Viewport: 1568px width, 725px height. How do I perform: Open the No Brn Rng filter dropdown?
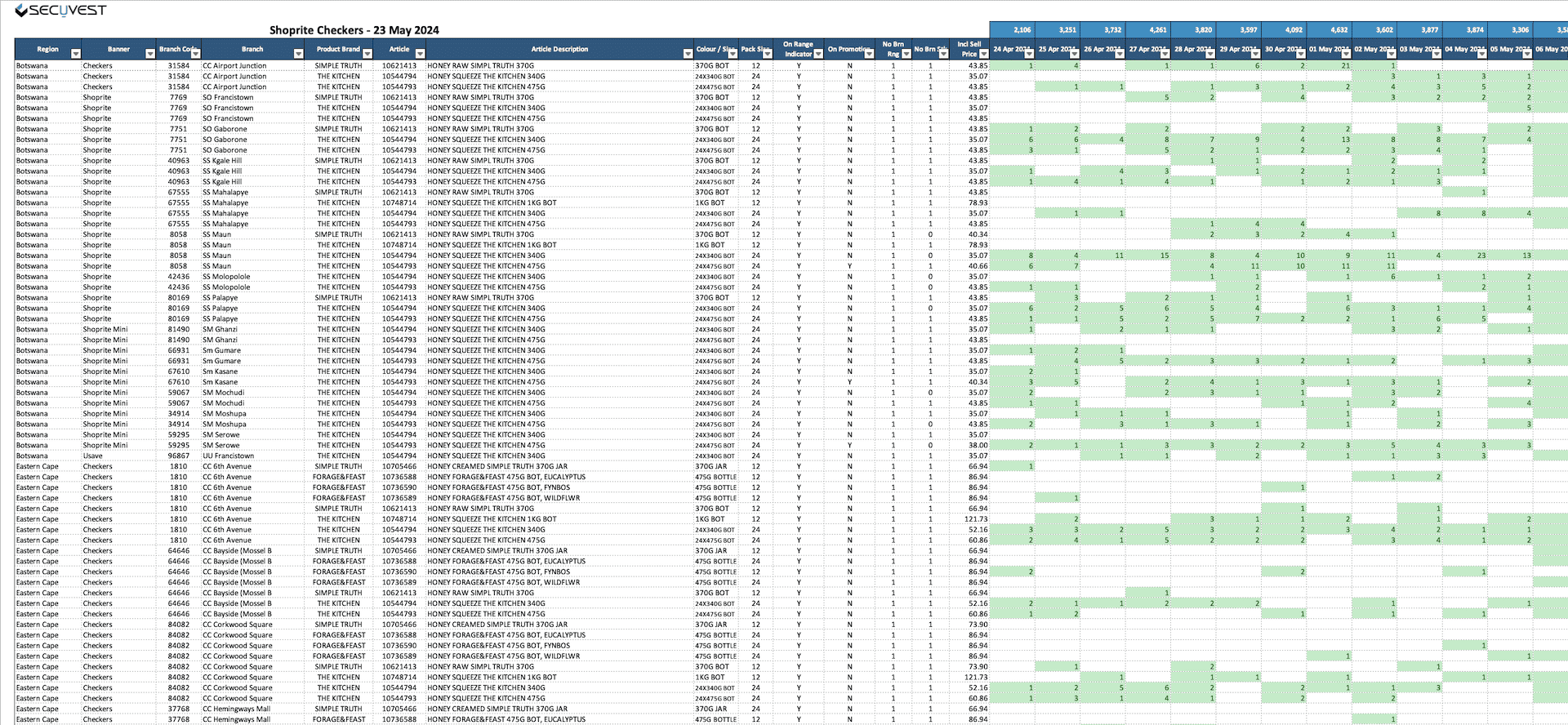tap(906, 54)
